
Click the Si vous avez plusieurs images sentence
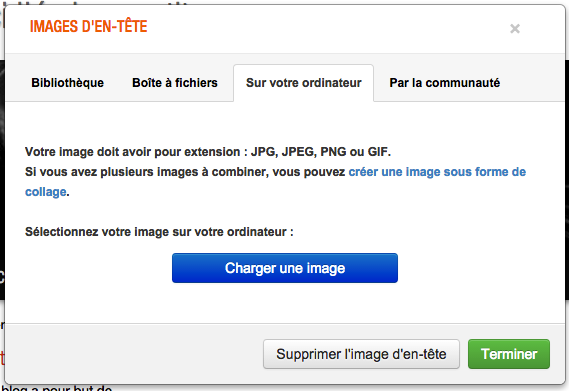point(185,172)
